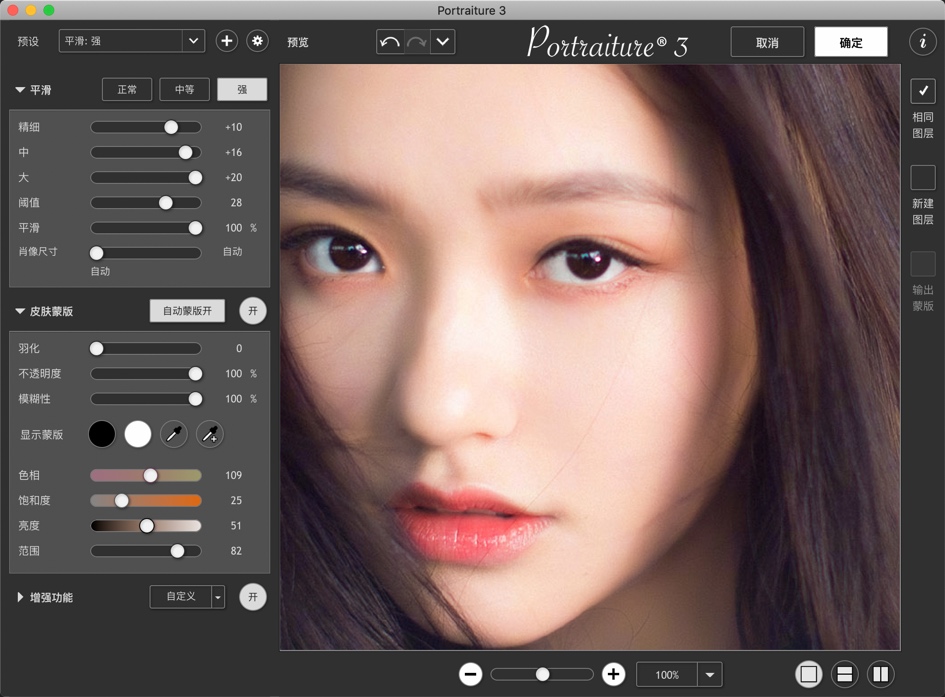Click the 确定 confirm button
945x697 pixels.
coord(852,41)
